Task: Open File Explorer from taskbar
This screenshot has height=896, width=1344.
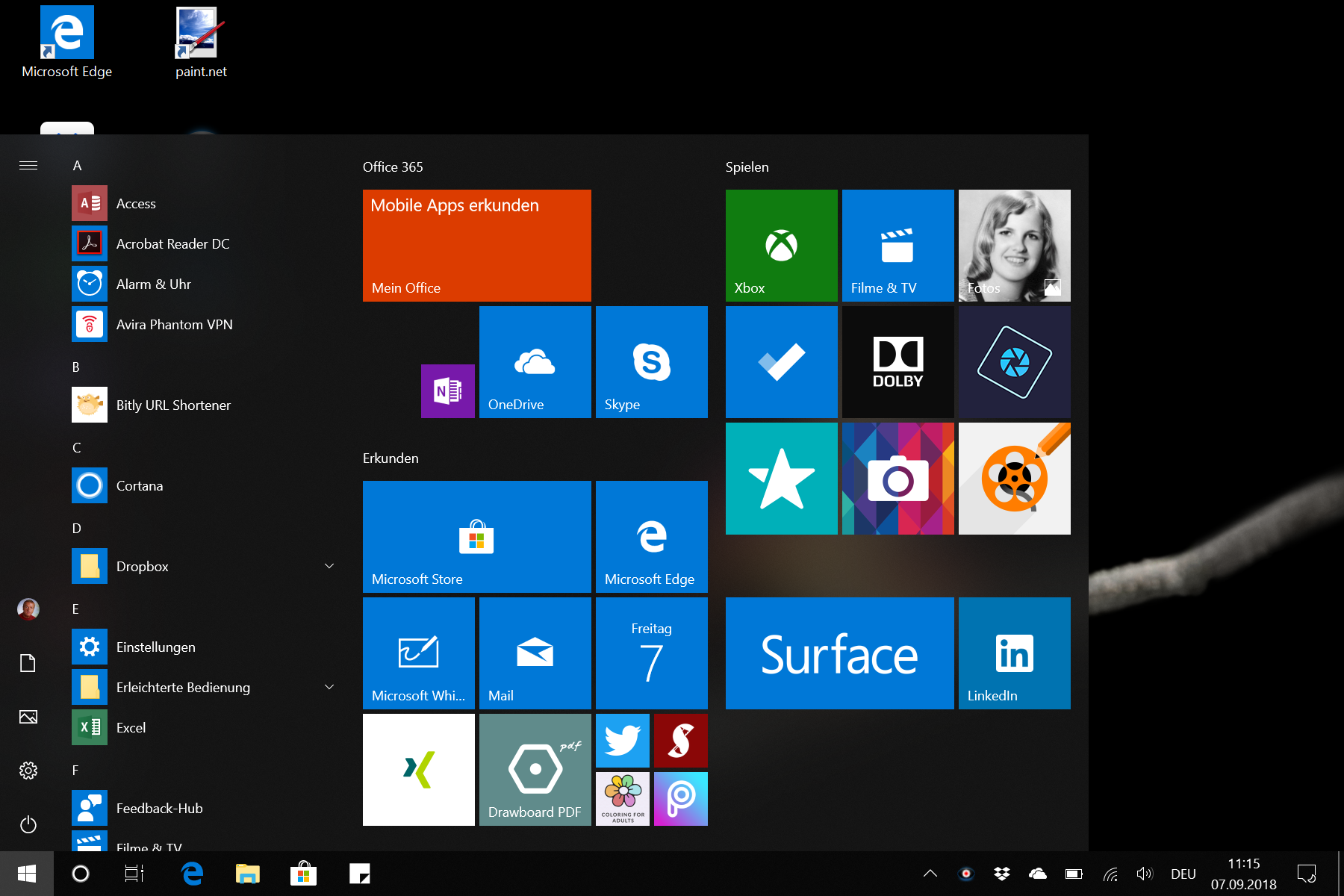Action: click(248, 874)
